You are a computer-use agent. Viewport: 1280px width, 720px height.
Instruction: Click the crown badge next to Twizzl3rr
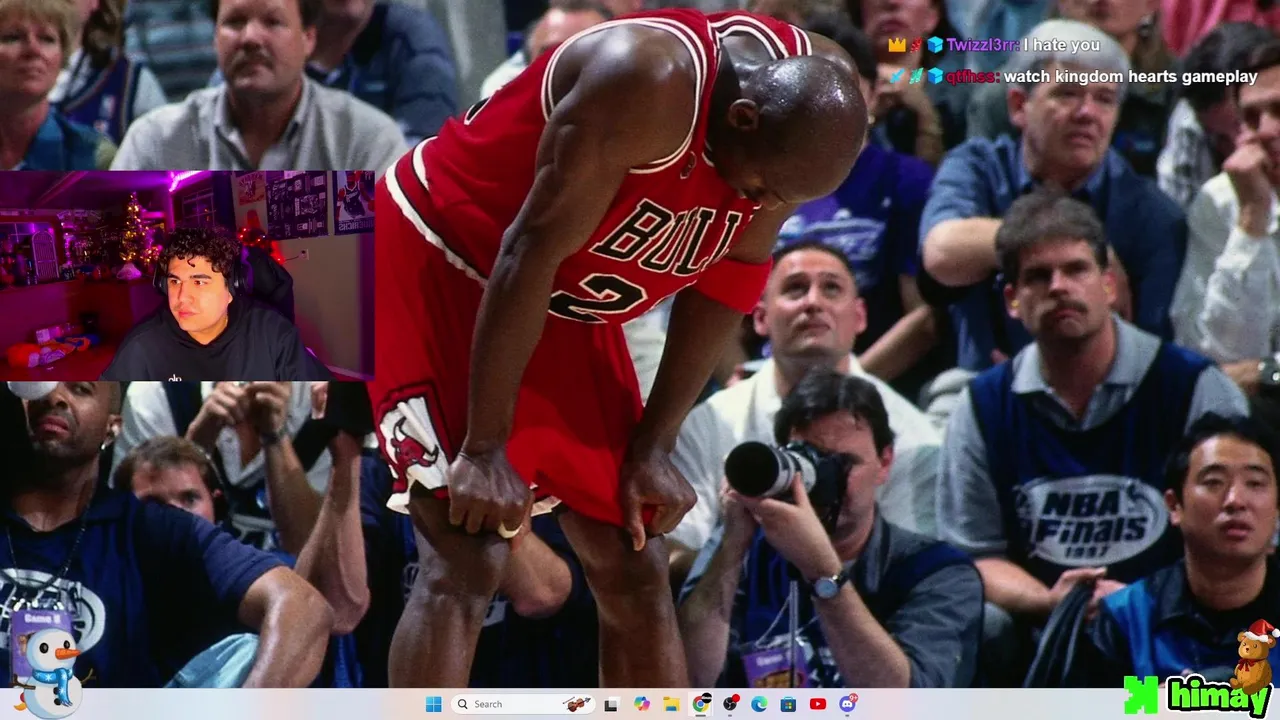(896, 45)
